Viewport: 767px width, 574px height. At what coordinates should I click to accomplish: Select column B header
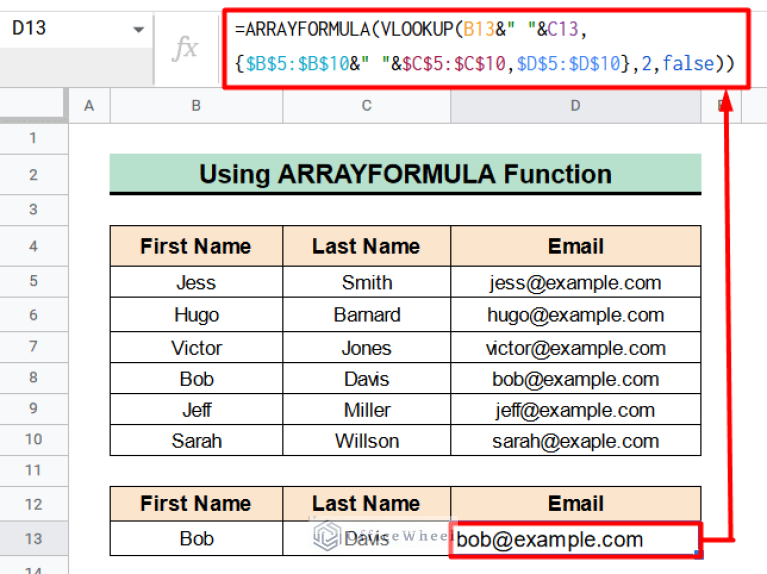pos(195,106)
